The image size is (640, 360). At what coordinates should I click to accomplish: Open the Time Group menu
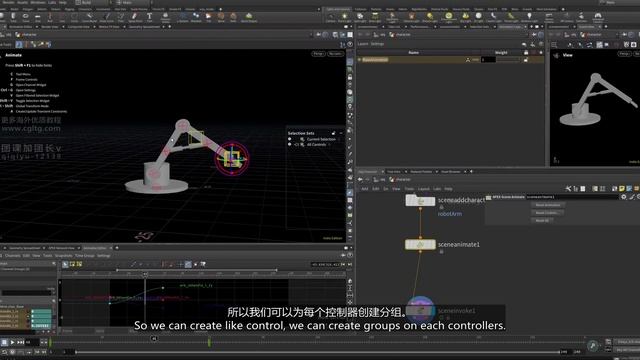[84, 256]
